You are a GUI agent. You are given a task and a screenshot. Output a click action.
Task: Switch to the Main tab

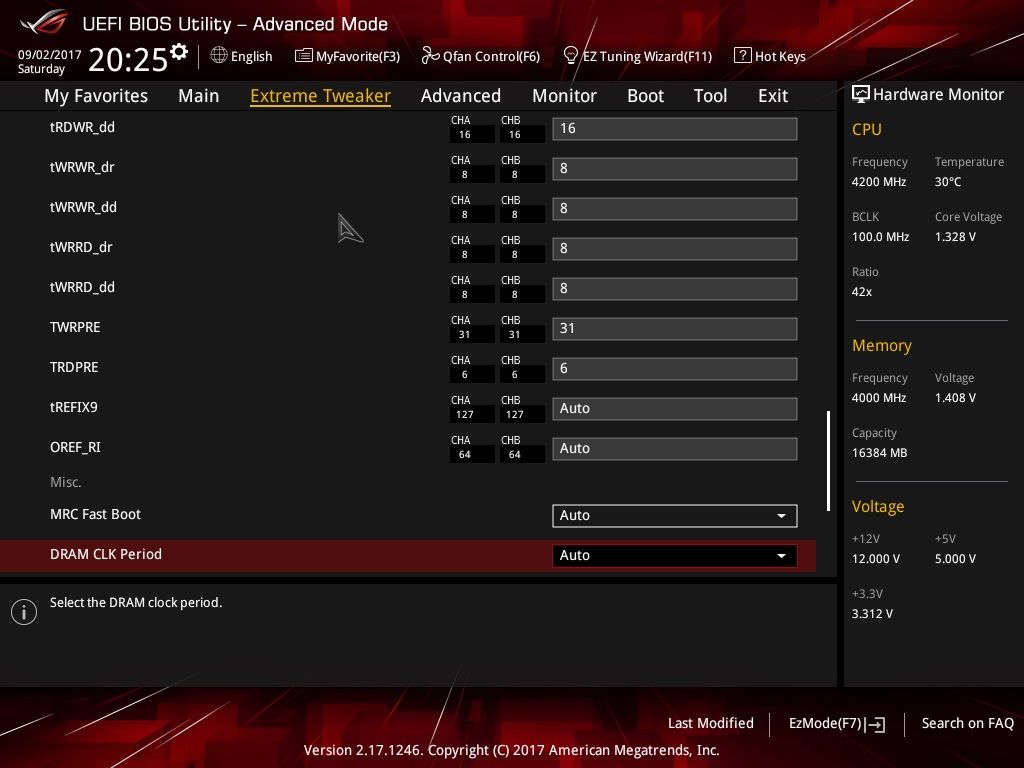pos(199,96)
